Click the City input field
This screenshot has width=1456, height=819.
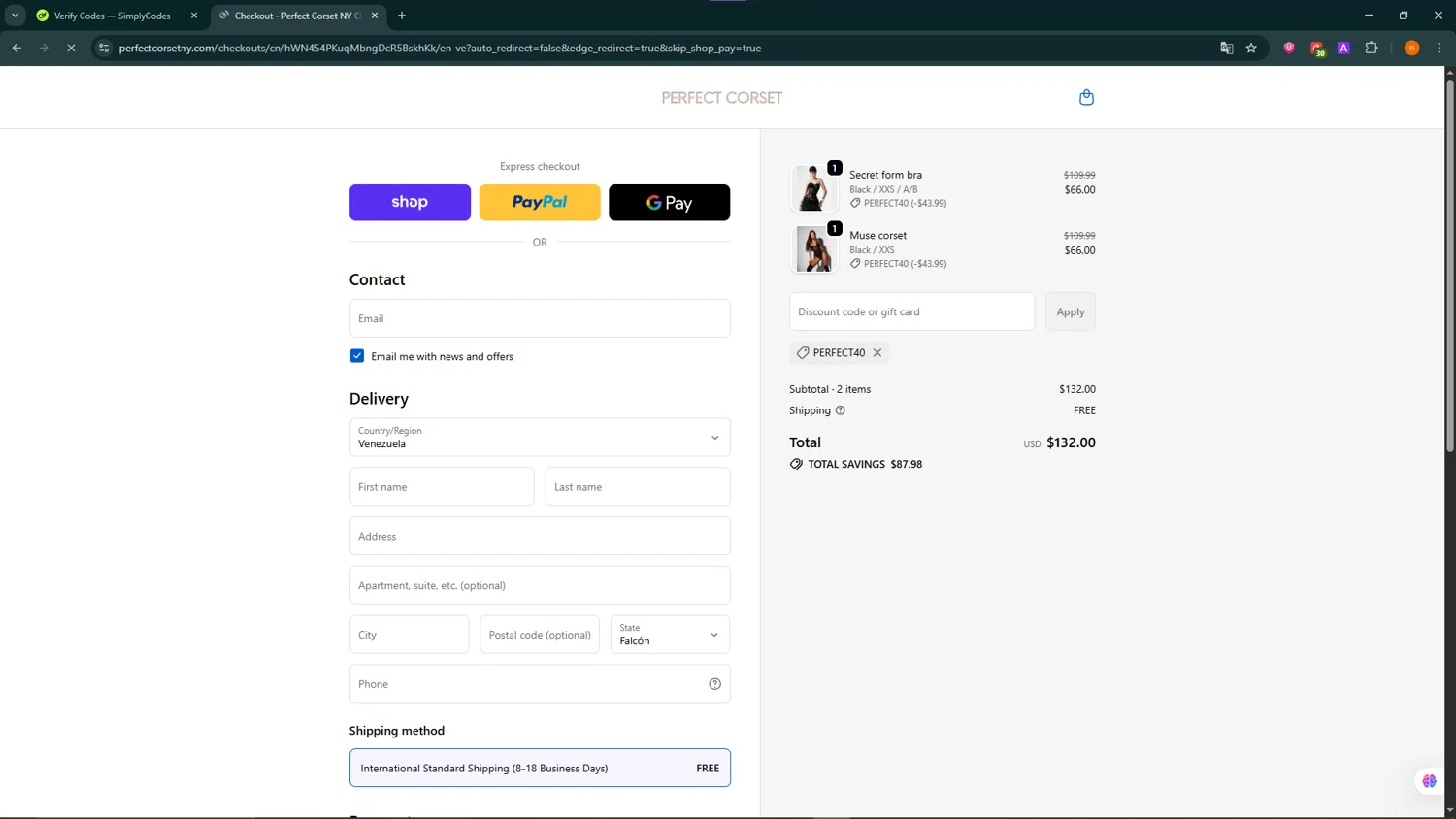pos(410,635)
